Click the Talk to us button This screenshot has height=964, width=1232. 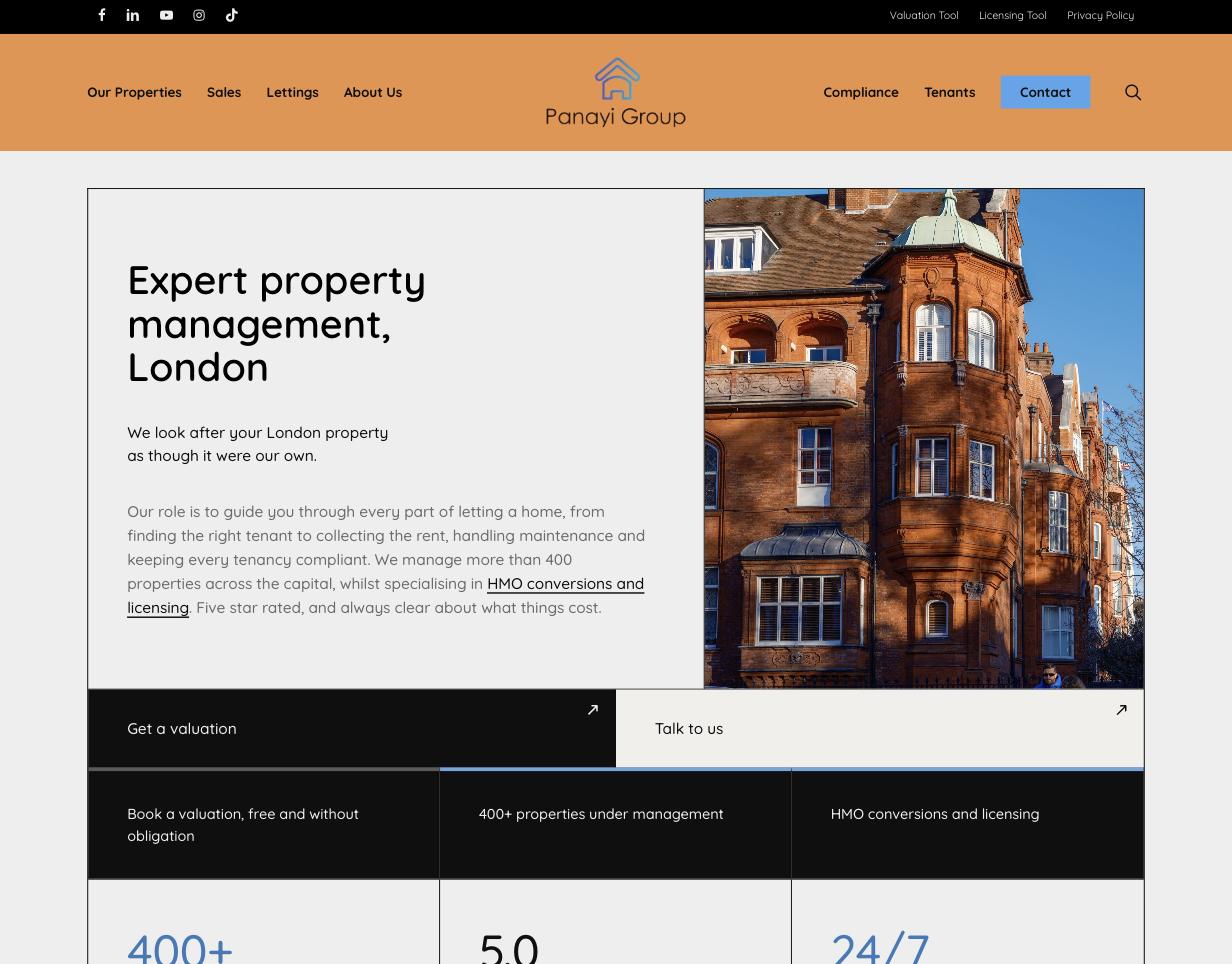(x=880, y=729)
